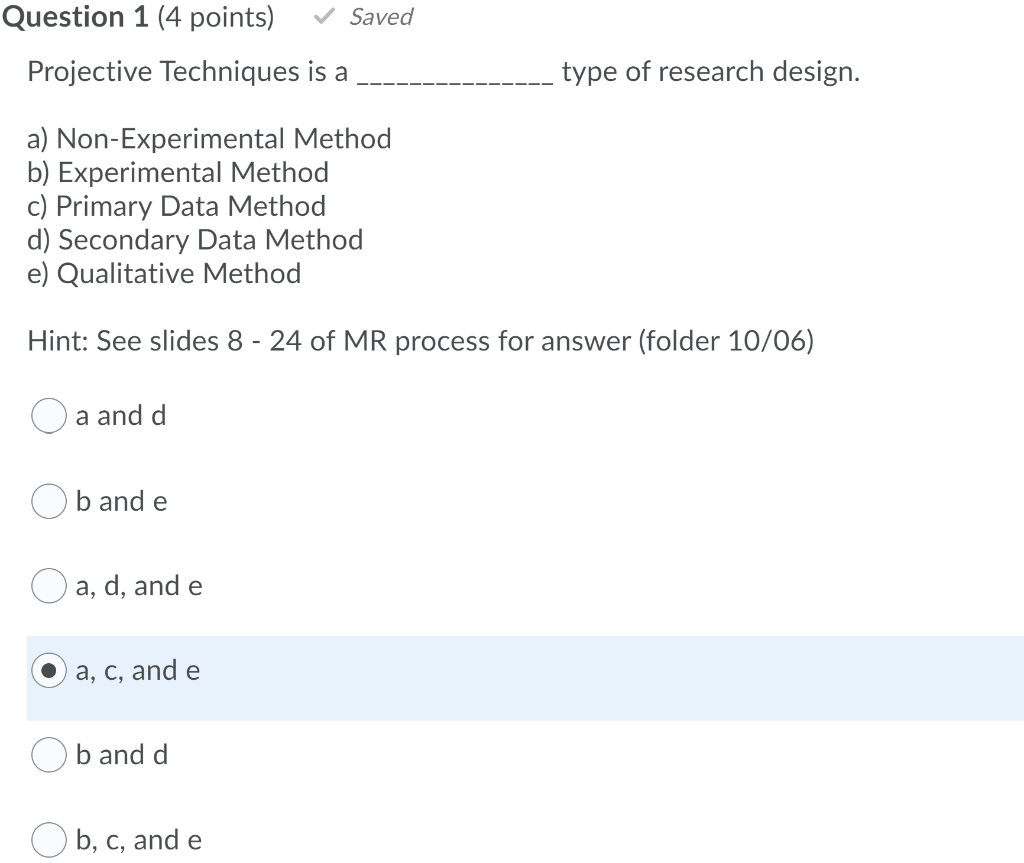This screenshot has width=1024, height=863.
Task: Select the "b, c, and e" option
Action: (48, 840)
